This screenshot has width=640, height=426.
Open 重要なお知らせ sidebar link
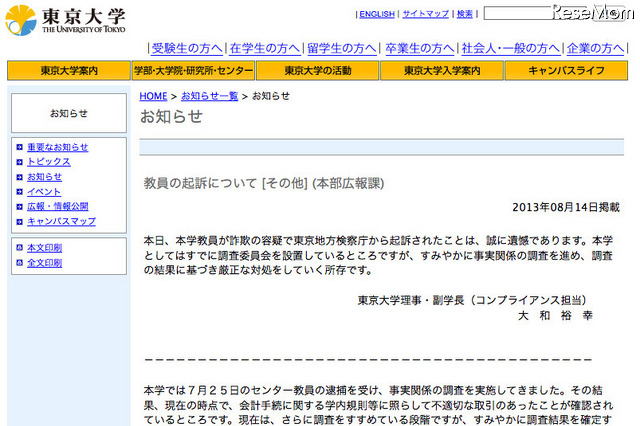pyautogui.click(x=58, y=147)
